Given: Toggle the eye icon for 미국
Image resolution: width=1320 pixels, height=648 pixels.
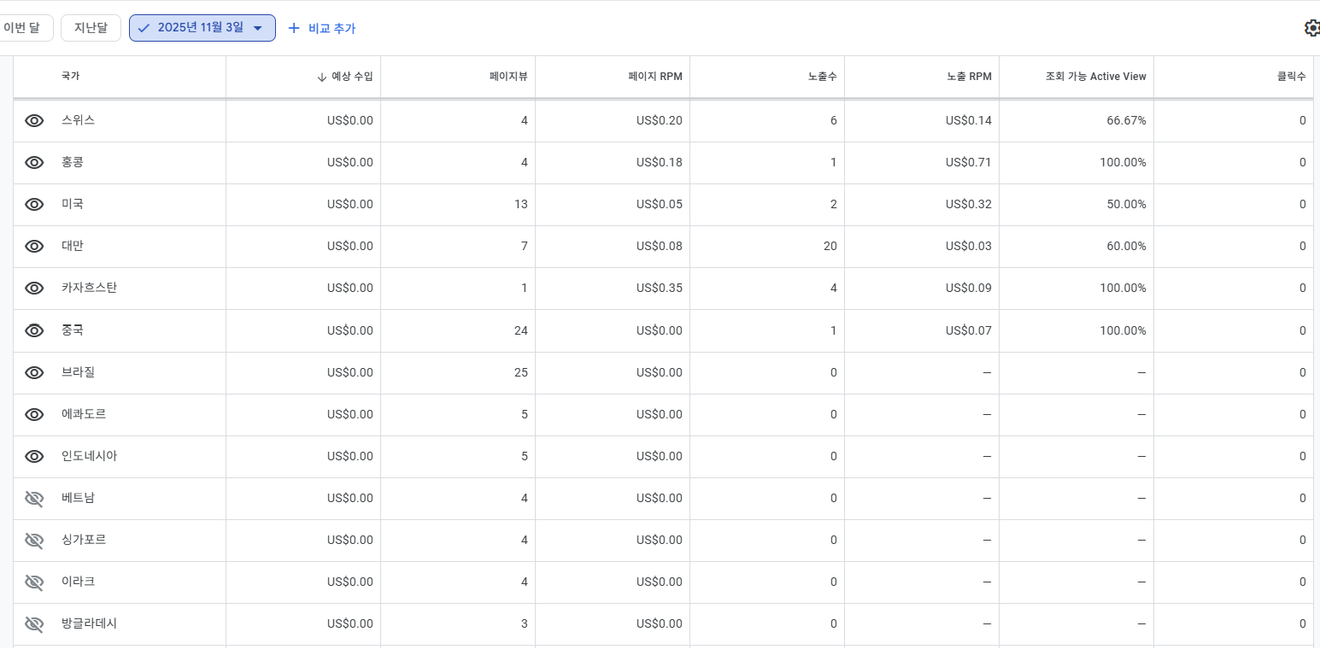Looking at the screenshot, I should (x=34, y=205).
